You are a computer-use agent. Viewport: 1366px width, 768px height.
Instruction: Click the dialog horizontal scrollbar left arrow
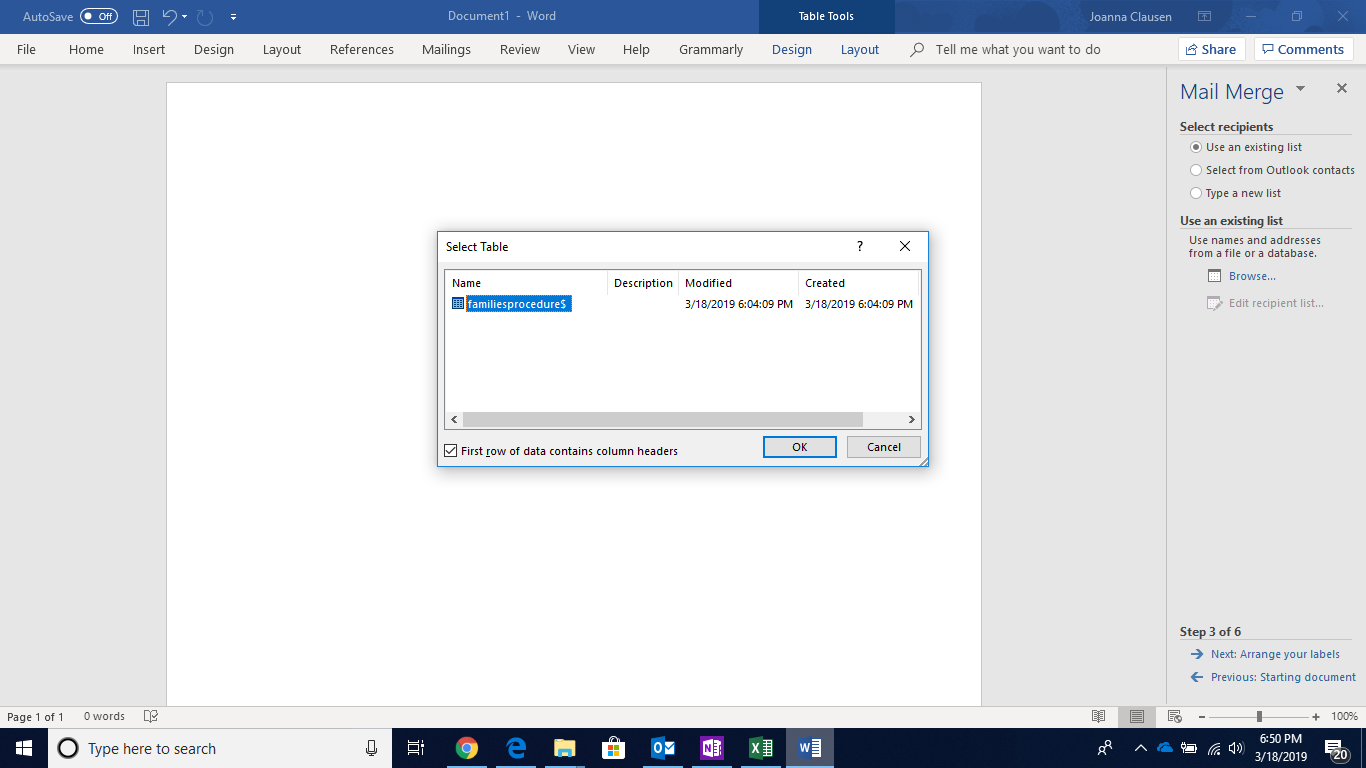click(x=454, y=420)
